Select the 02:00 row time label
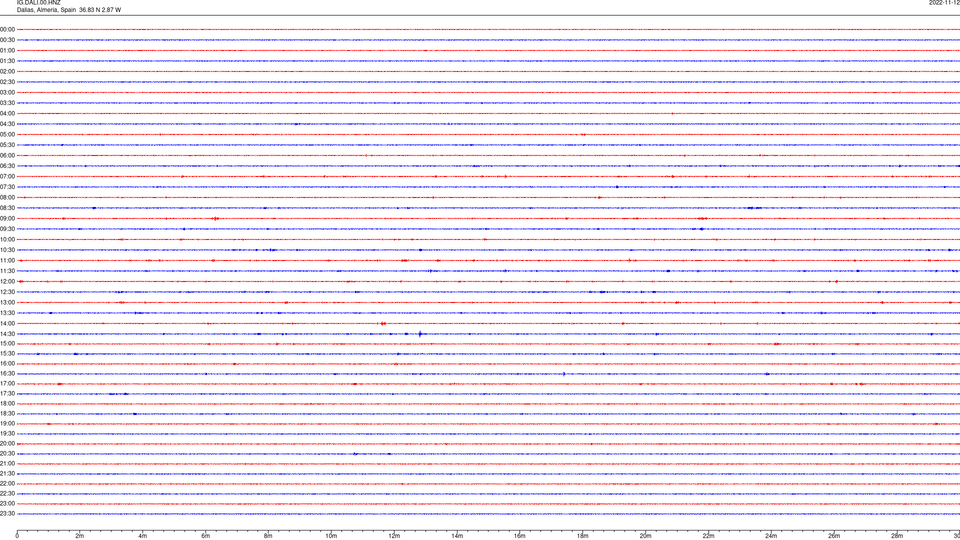The height and width of the screenshot is (540, 960). (x=7, y=72)
